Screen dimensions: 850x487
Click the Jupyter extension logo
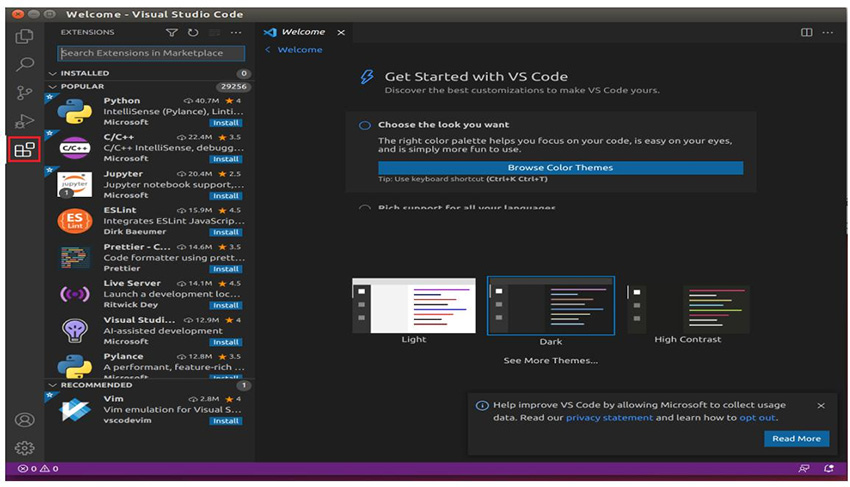(74, 184)
